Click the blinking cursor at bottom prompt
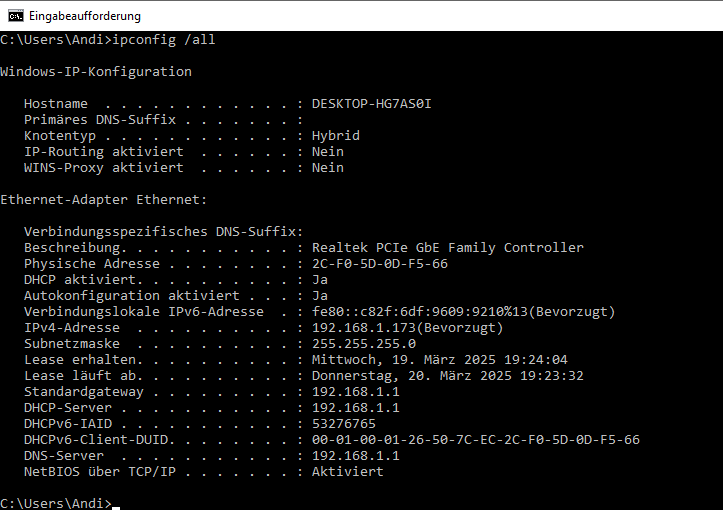 pyautogui.click(x=116, y=507)
